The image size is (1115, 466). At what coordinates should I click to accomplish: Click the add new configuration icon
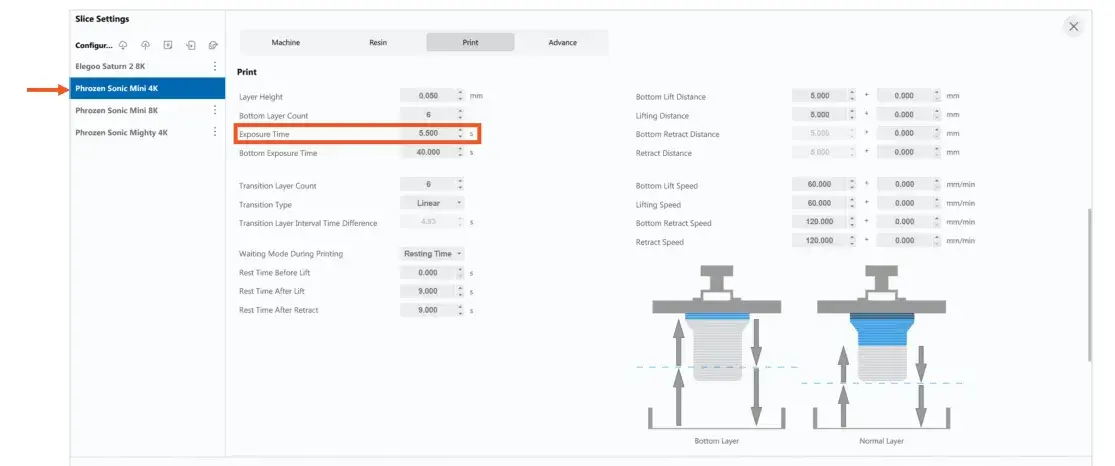168,45
